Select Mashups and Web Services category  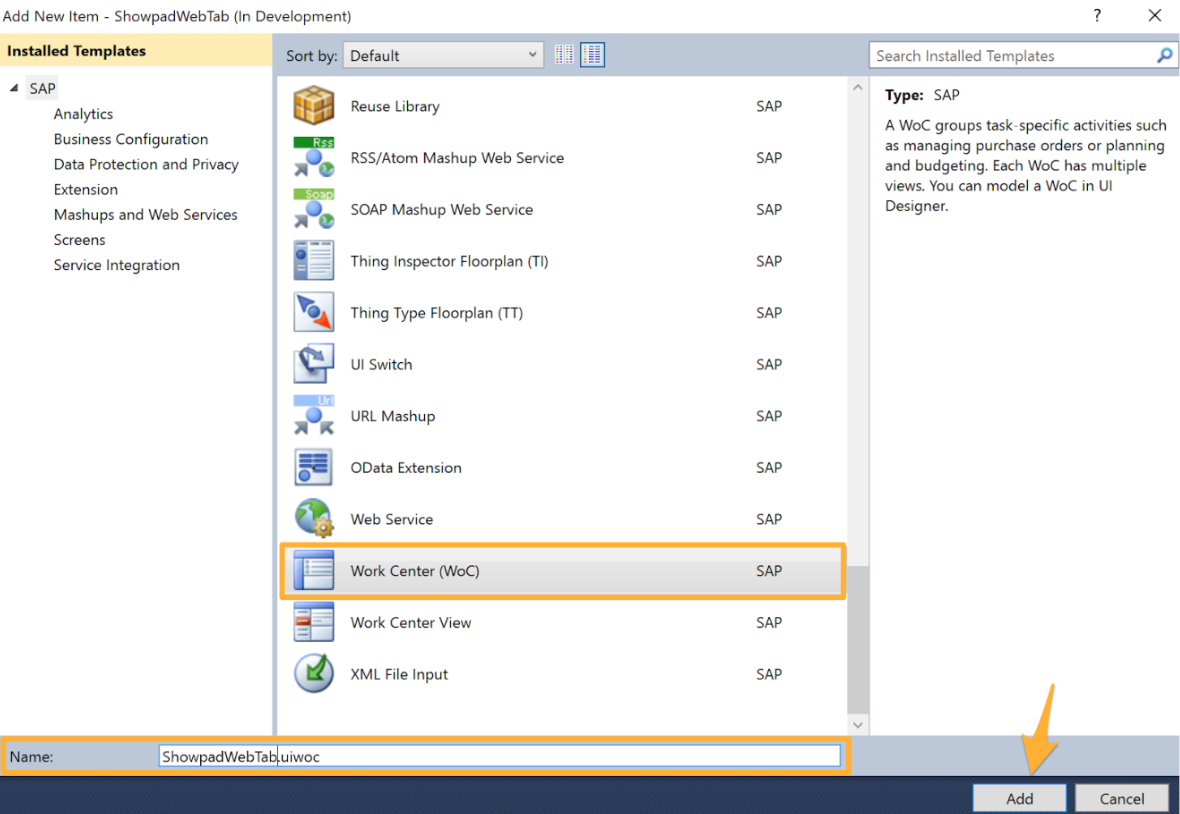pyautogui.click(x=145, y=215)
